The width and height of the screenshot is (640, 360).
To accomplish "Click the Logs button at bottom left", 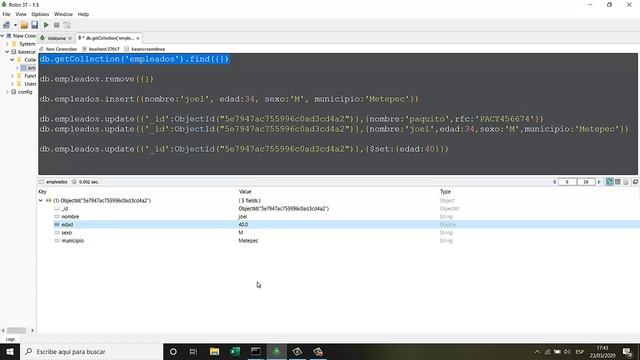I will [10, 339].
